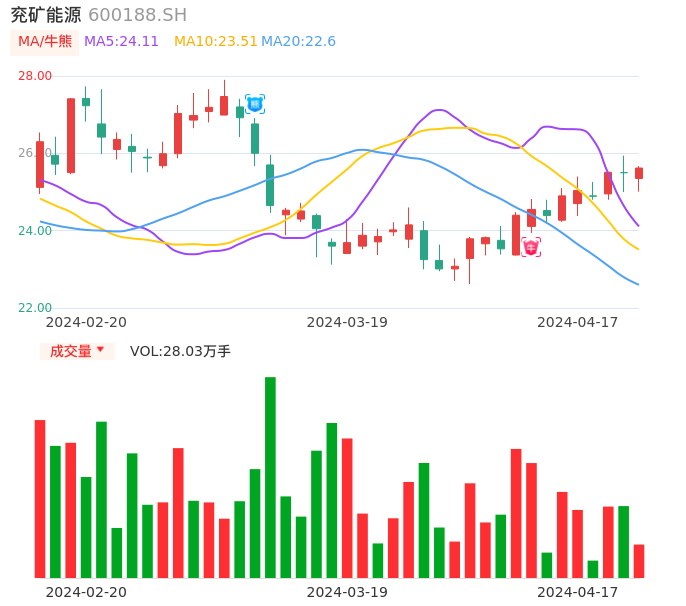Click the pink bull signal marker icon
686x606 pixels.
531,247
